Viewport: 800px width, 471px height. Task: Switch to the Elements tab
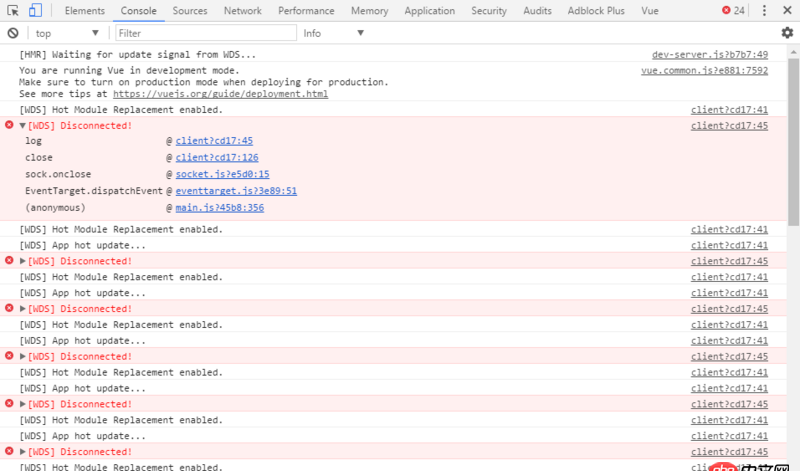tap(85, 11)
